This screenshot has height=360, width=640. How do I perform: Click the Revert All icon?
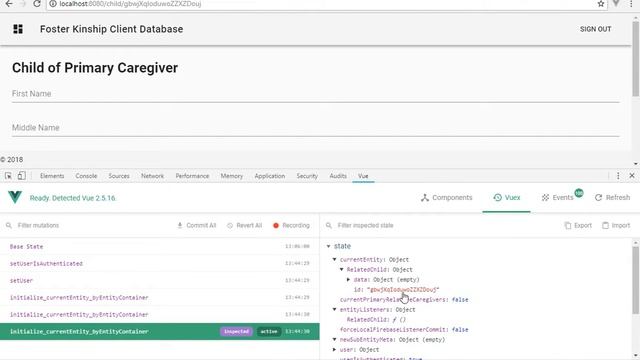(230, 225)
